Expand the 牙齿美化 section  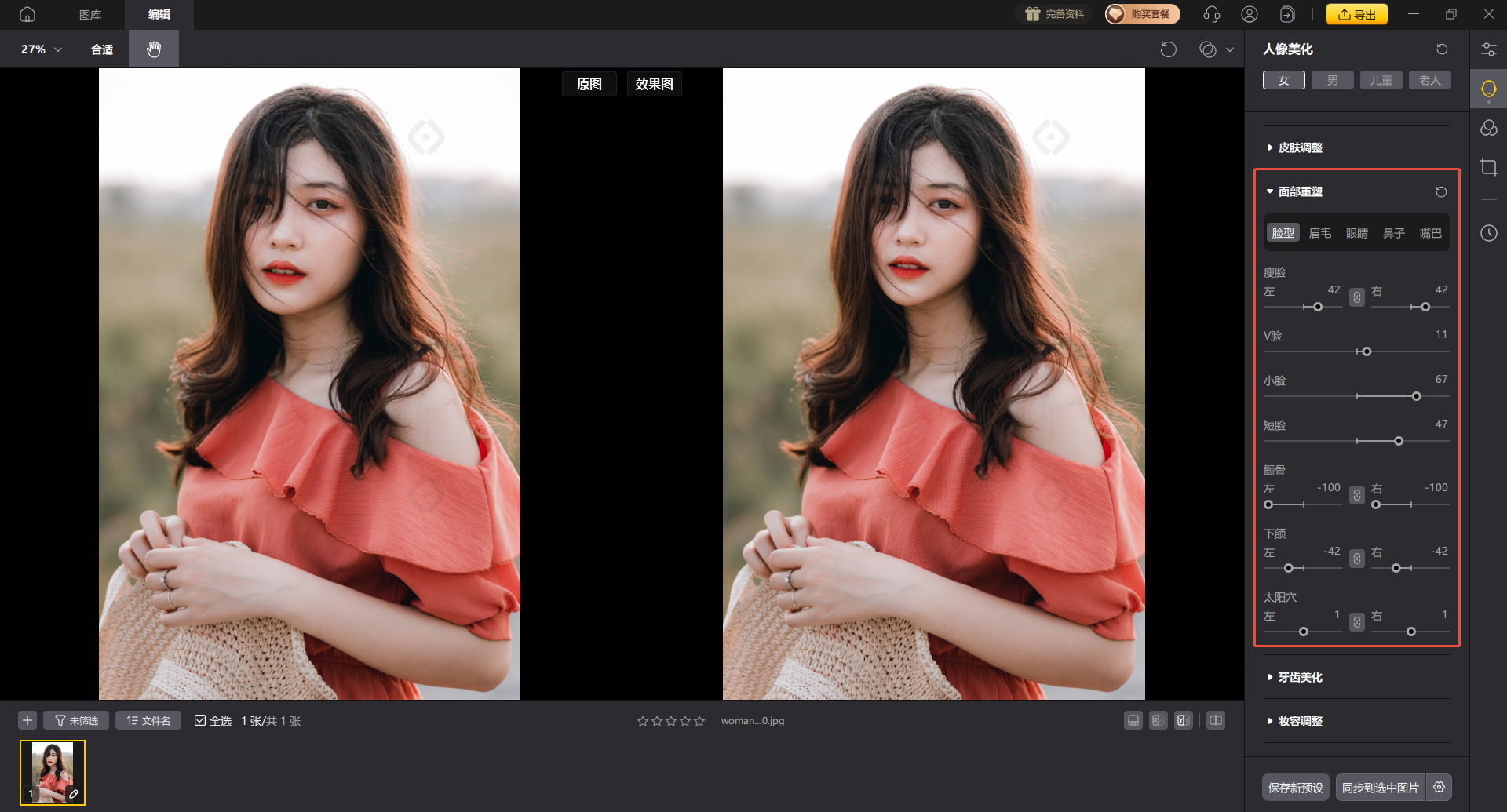coord(1300,677)
